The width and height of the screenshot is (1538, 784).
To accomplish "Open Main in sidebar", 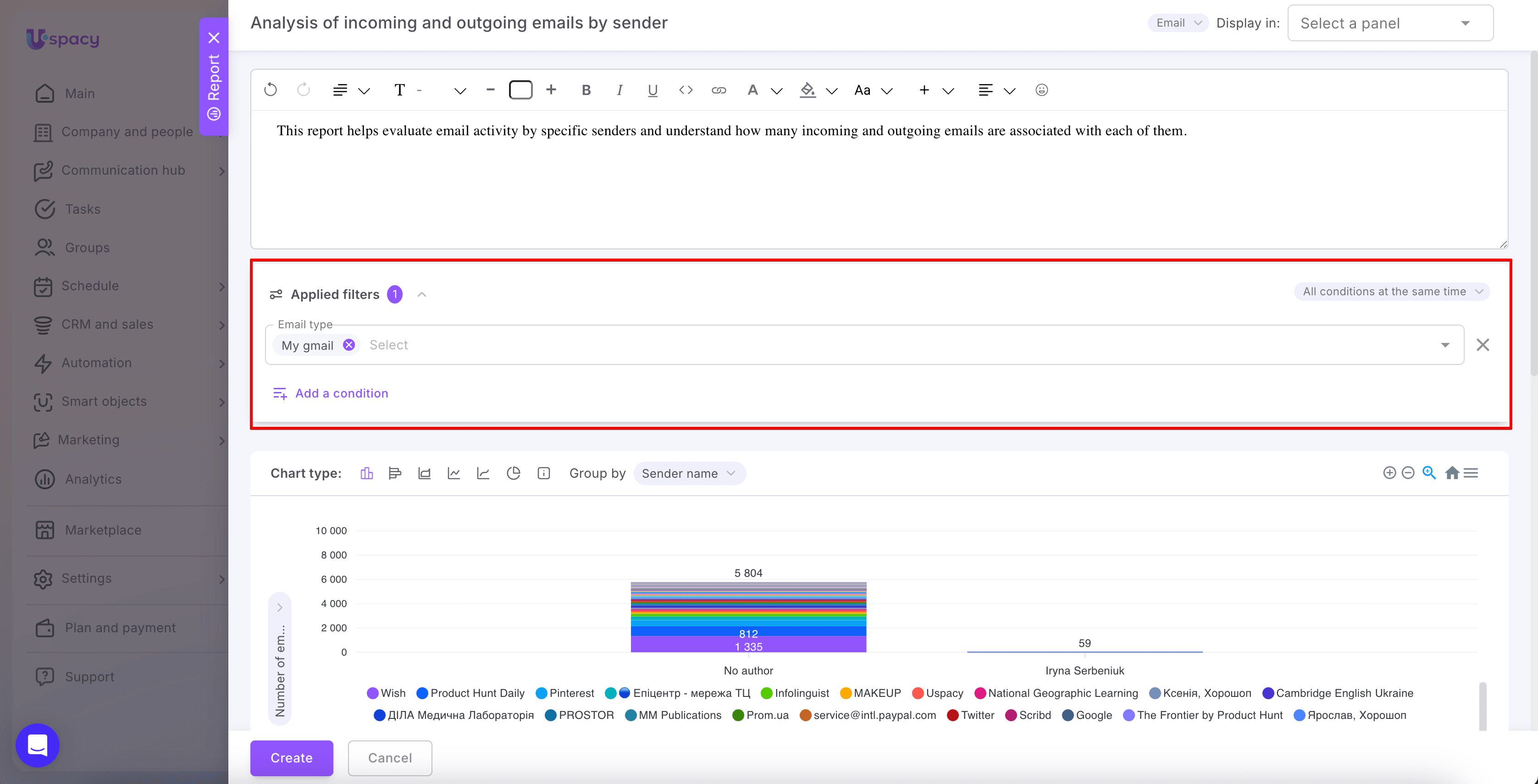I will pos(80,94).
